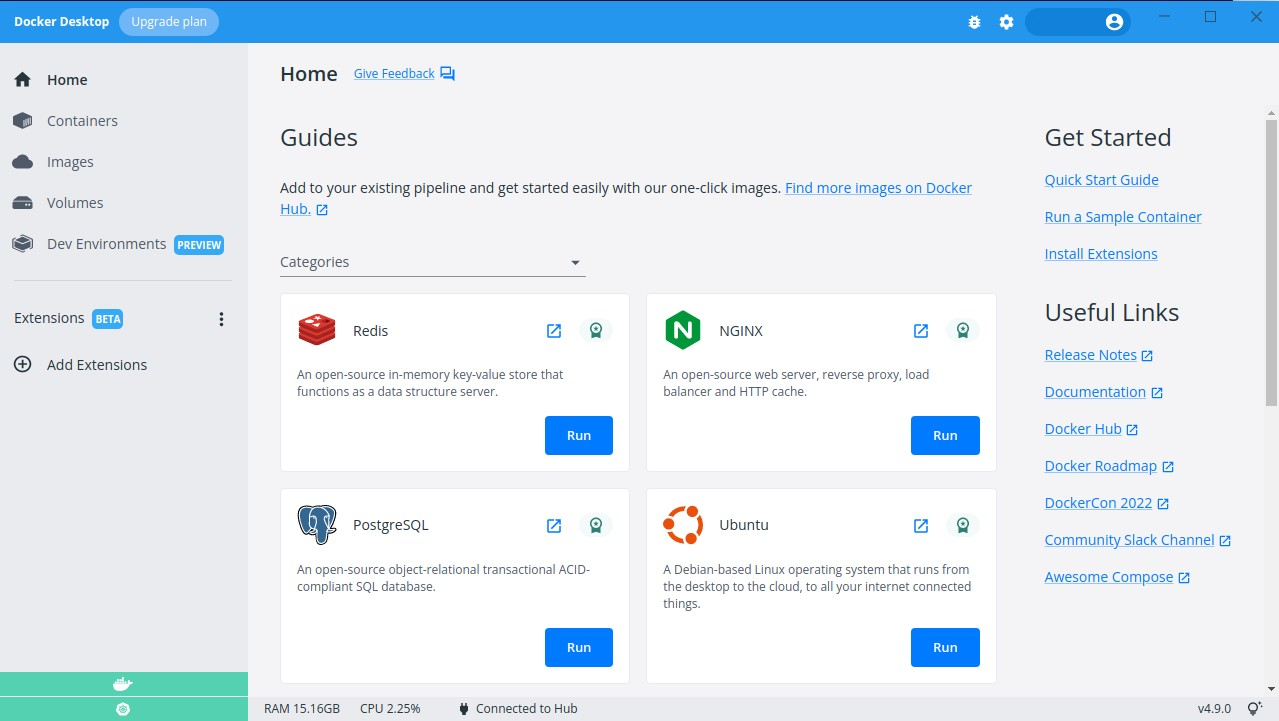Screen dimensions: 1279x721
Task: Click the NGINX logo
Action: click(x=683, y=330)
